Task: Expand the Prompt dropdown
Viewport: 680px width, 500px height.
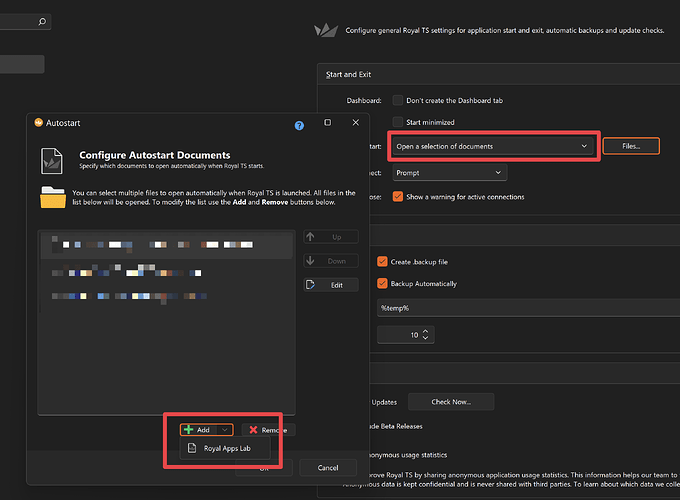Action: [x=449, y=173]
